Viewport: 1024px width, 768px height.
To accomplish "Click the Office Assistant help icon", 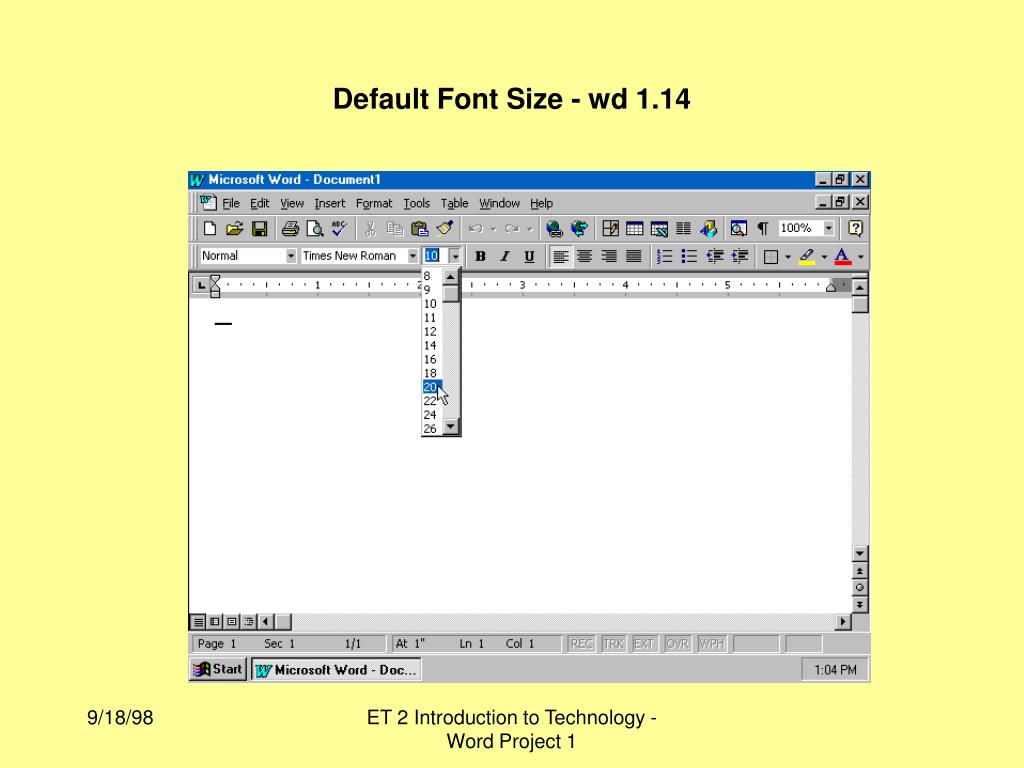I will point(855,229).
